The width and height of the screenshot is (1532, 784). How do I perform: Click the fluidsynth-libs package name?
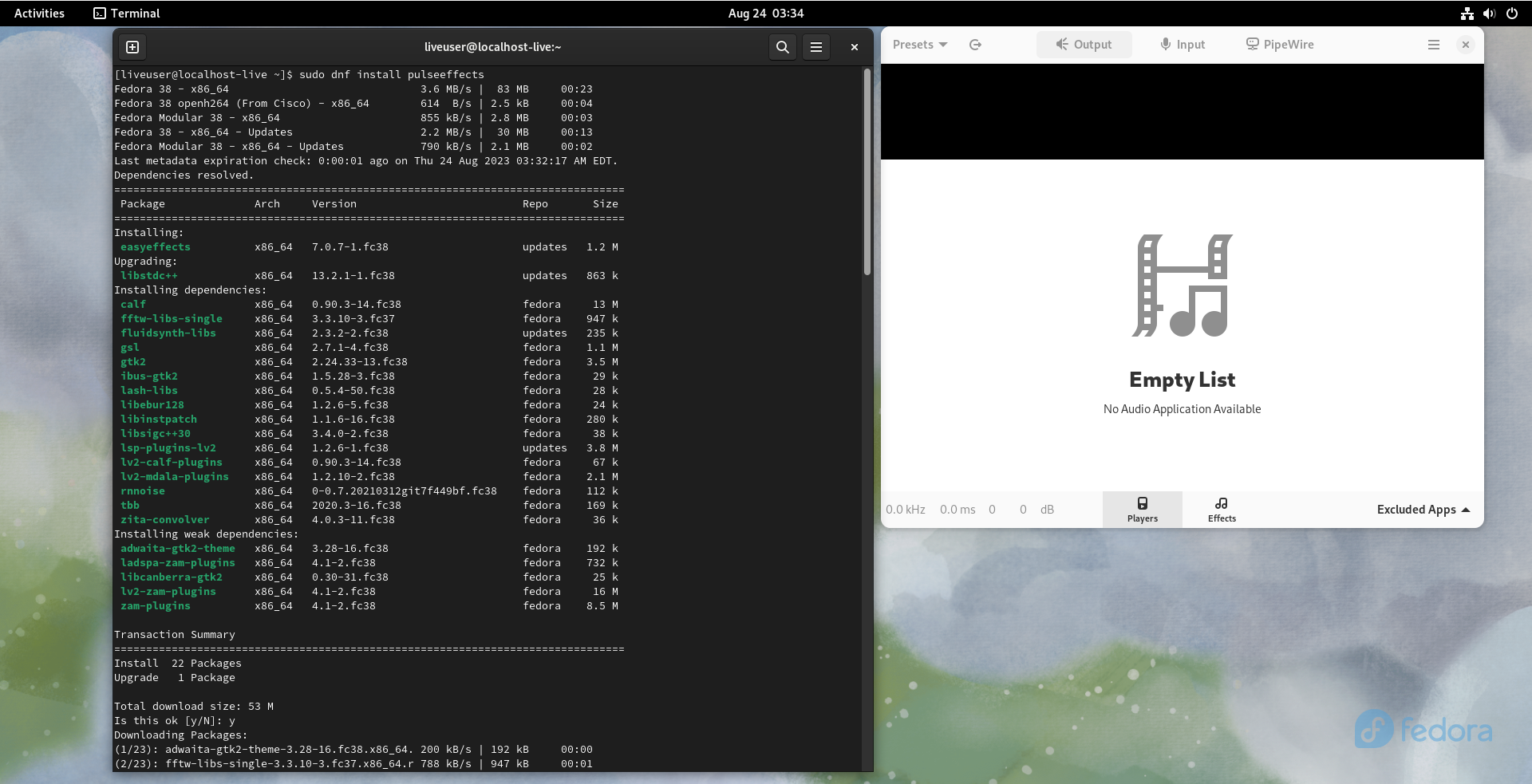pyautogui.click(x=168, y=333)
